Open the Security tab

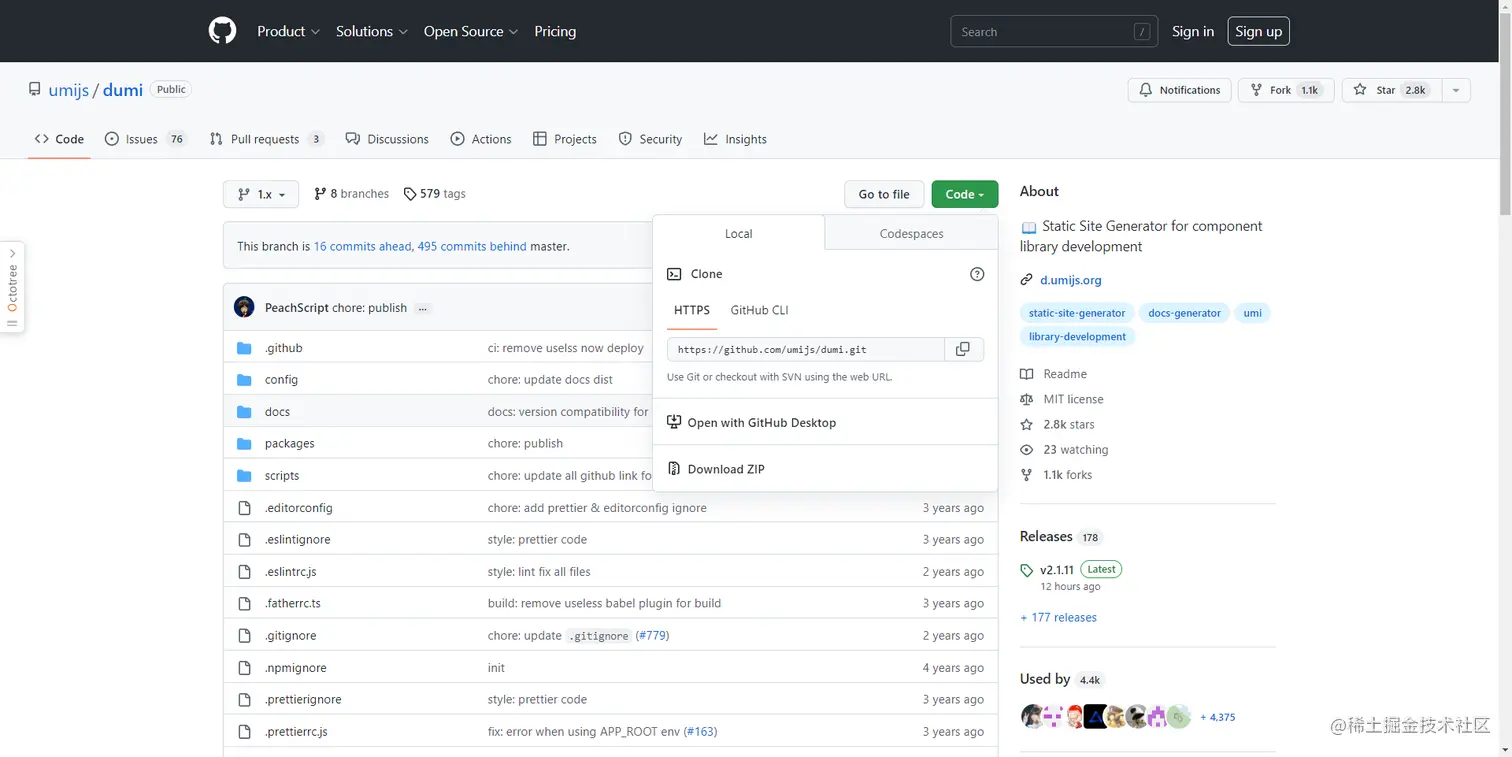click(x=650, y=139)
